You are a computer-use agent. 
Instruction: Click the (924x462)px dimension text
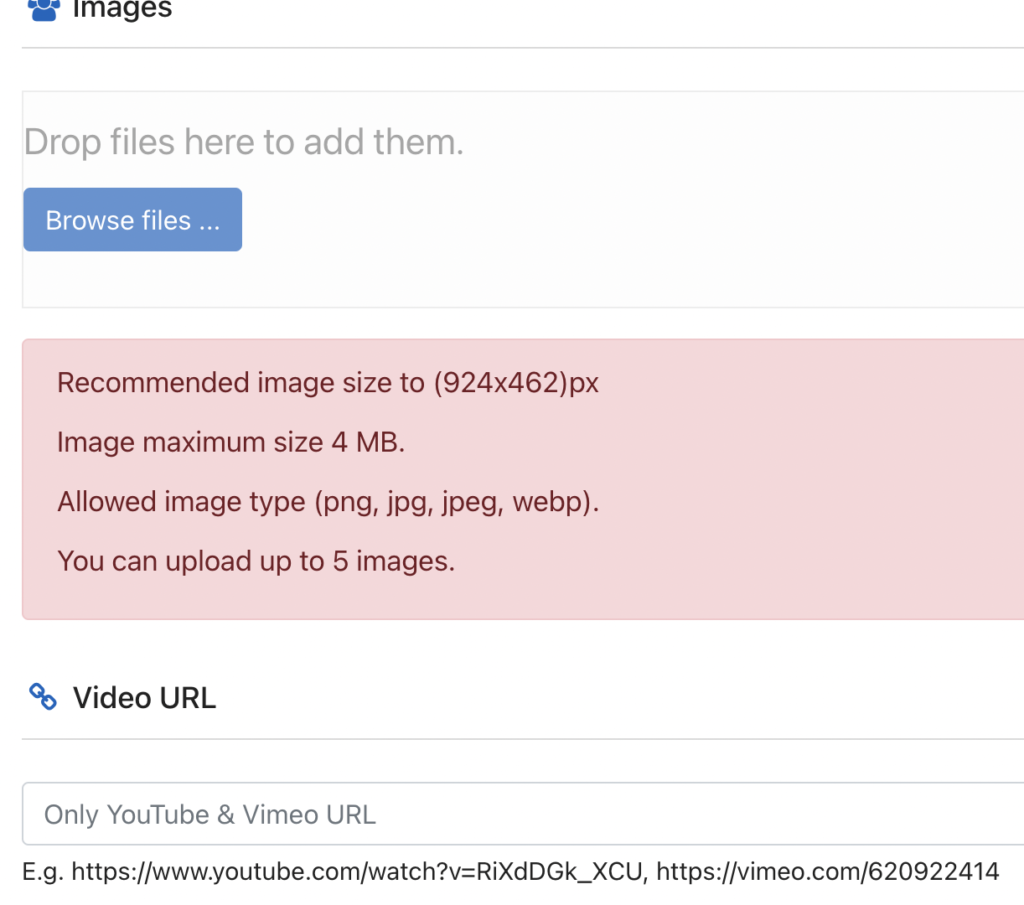click(516, 383)
